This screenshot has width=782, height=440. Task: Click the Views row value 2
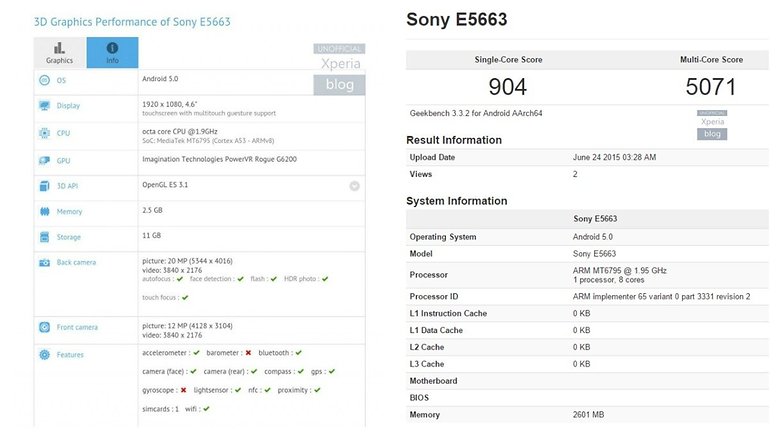point(575,174)
